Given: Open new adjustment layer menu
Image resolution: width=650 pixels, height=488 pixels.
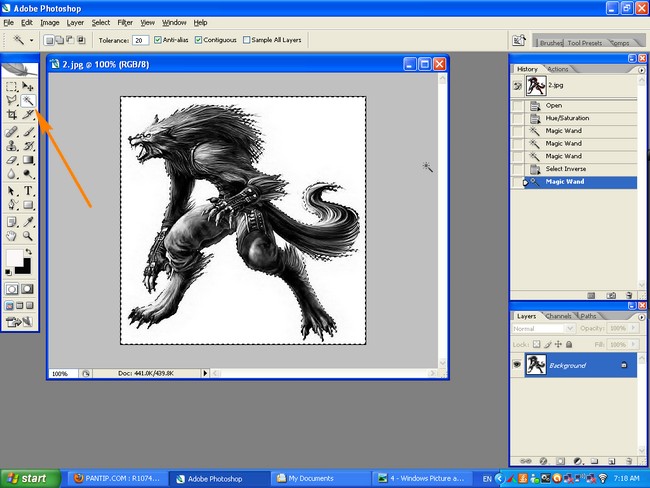Looking at the screenshot, I should 578,461.
